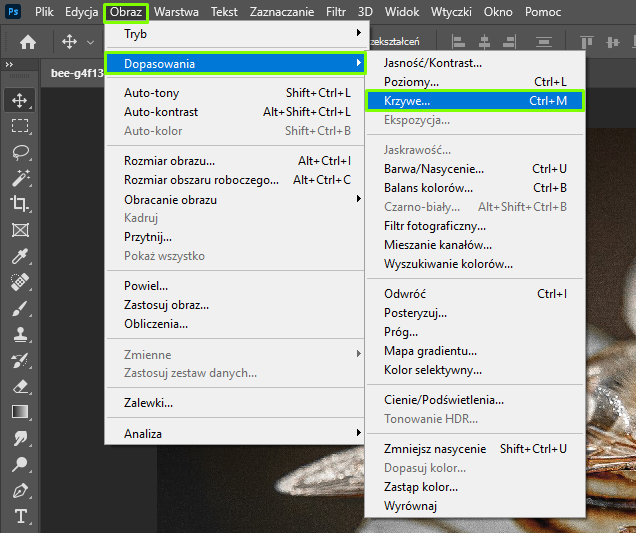Open the Zaznaczanie menu
636x533 pixels.
282,12
